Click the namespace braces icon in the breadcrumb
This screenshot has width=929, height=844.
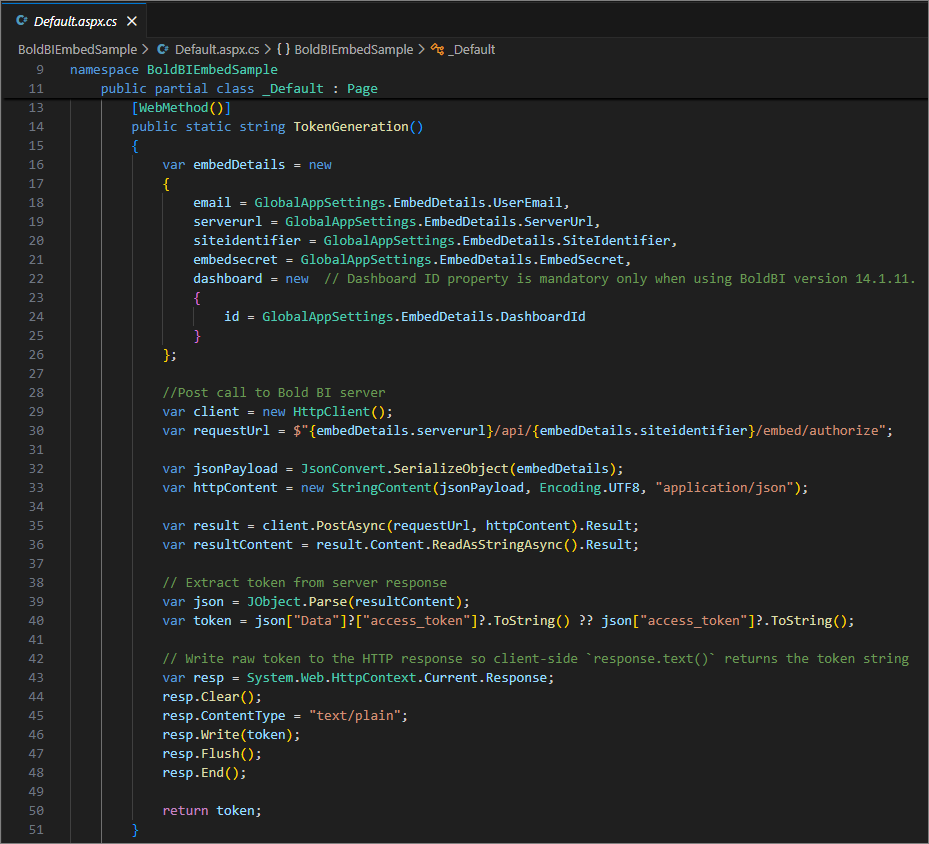coord(283,49)
